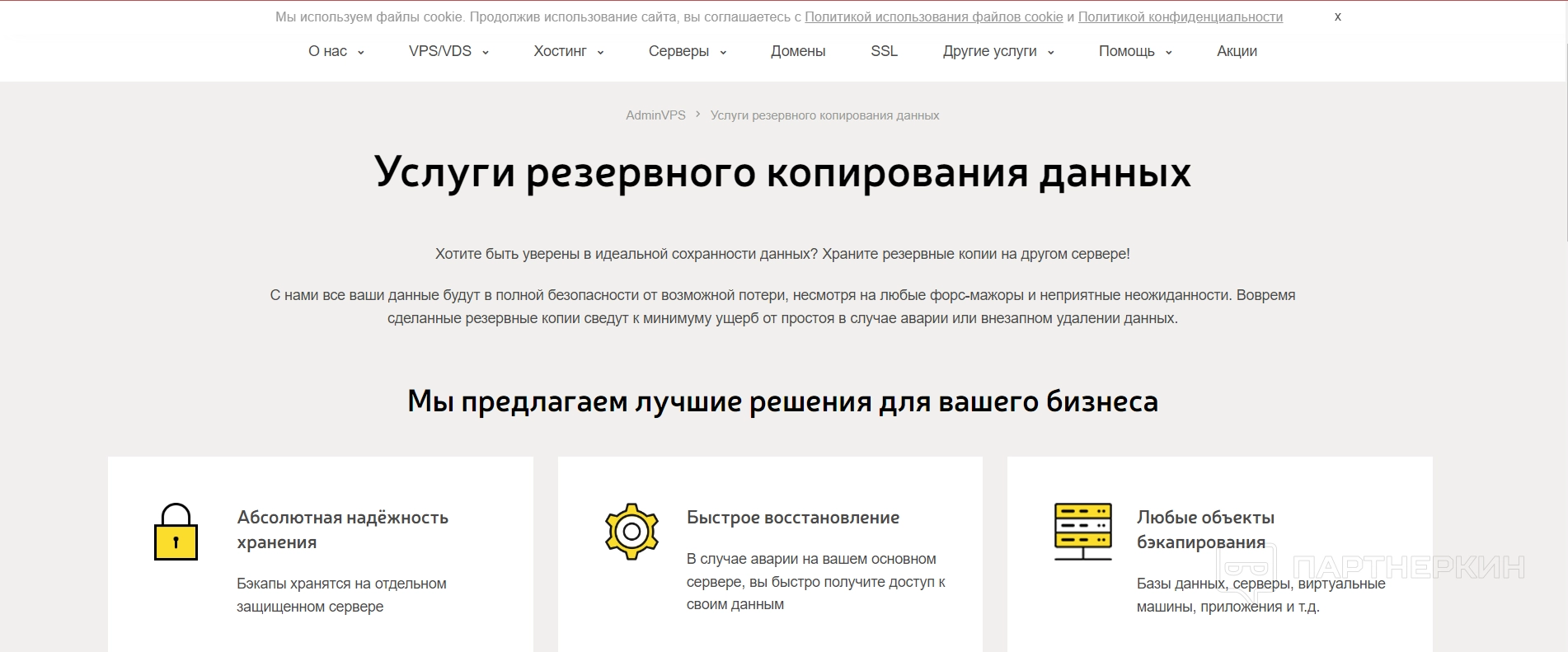Click the AdminVPS breadcrumb link
This screenshot has height=652, width=1568.
655,115
